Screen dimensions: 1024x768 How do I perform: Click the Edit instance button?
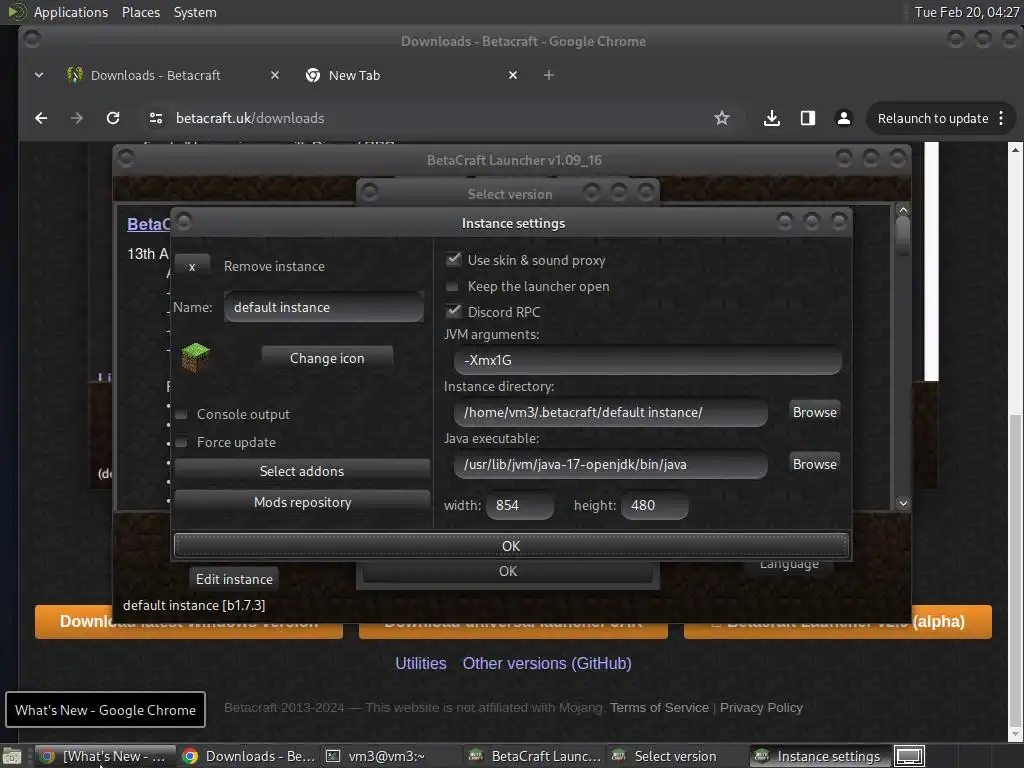point(234,579)
